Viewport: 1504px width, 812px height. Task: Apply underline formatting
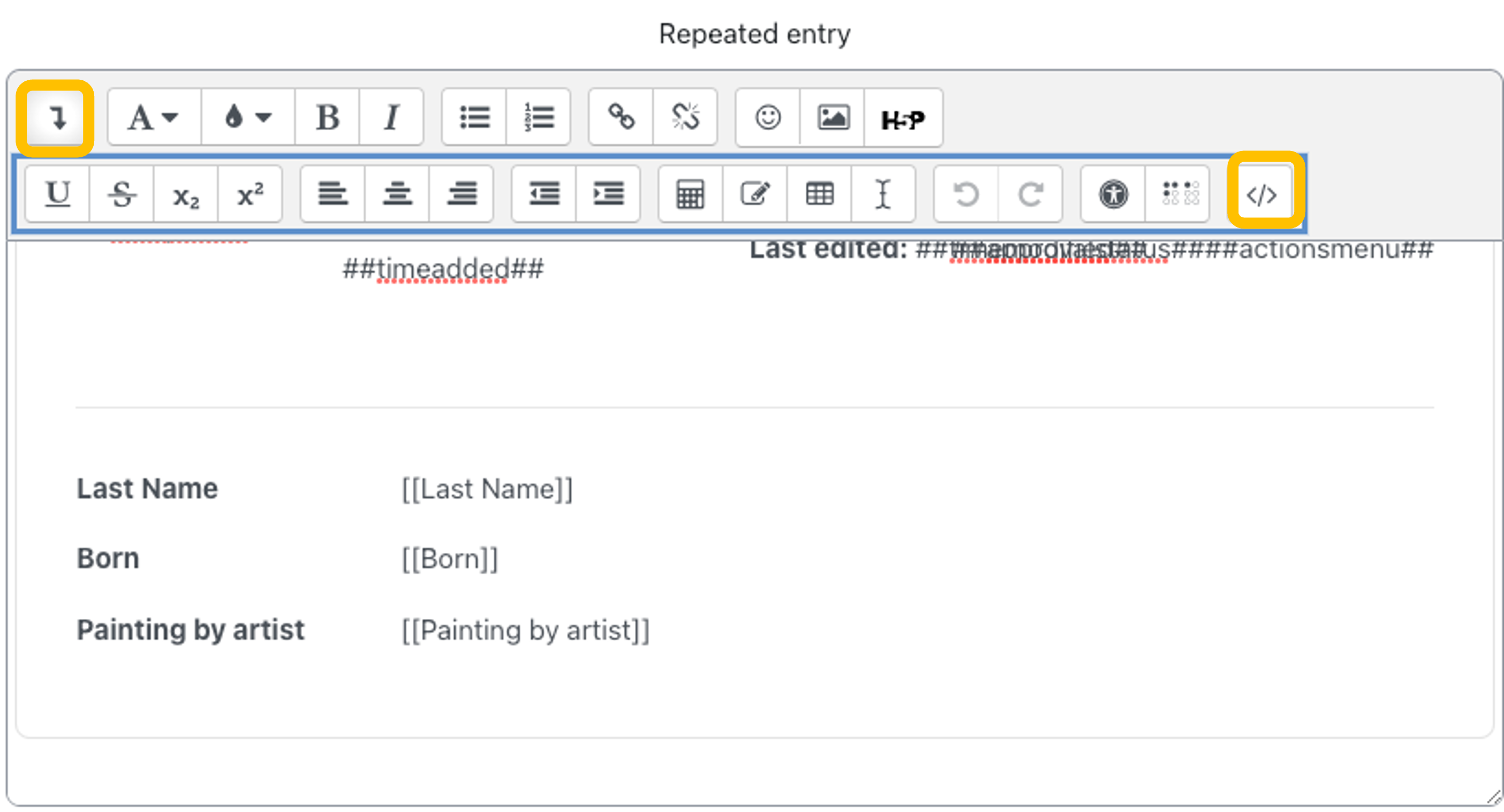tap(57, 194)
